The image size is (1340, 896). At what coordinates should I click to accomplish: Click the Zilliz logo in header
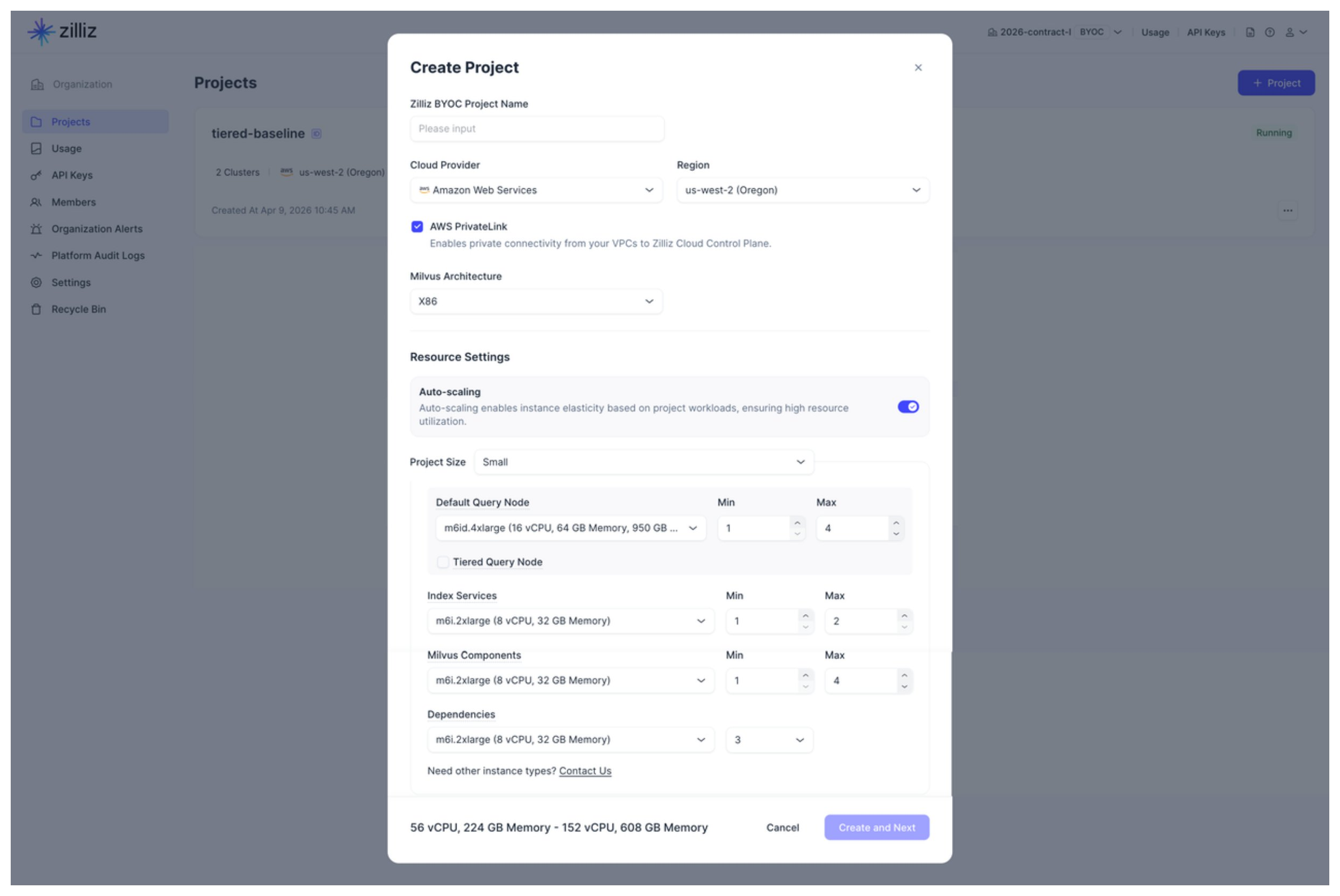coord(62,31)
